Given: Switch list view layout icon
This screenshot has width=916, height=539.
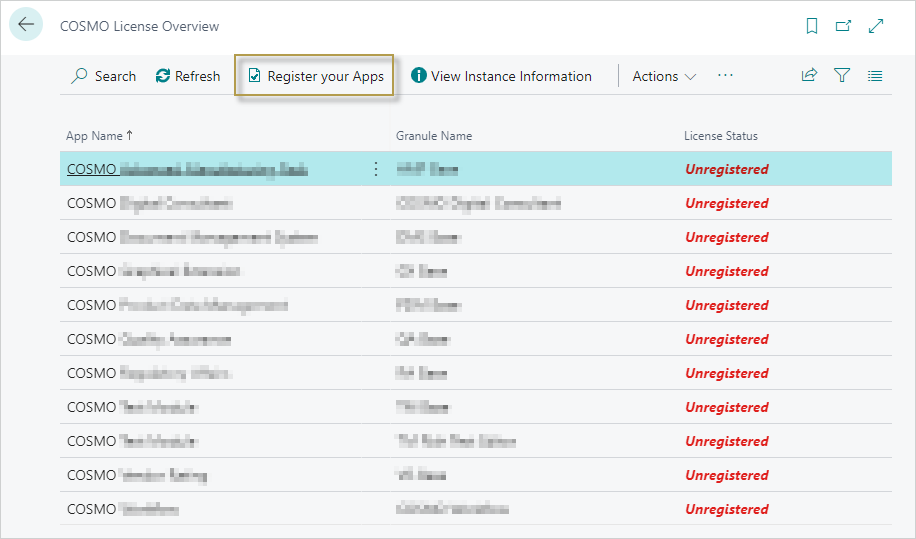Looking at the screenshot, I should click(875, 76).
